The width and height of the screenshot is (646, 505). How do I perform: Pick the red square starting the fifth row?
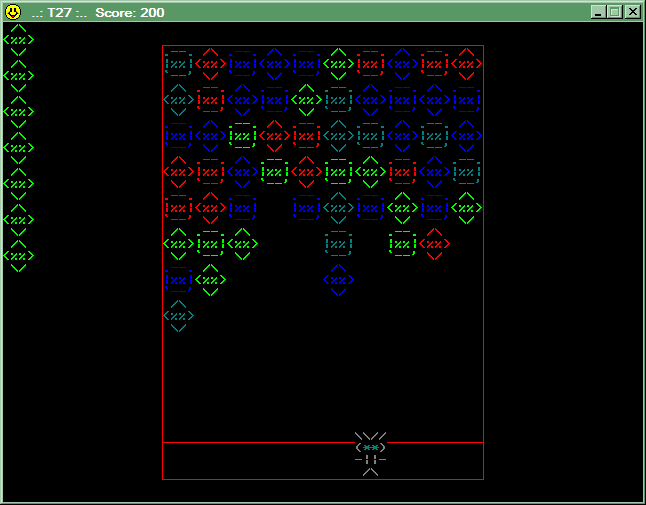[x=178, y=208]
